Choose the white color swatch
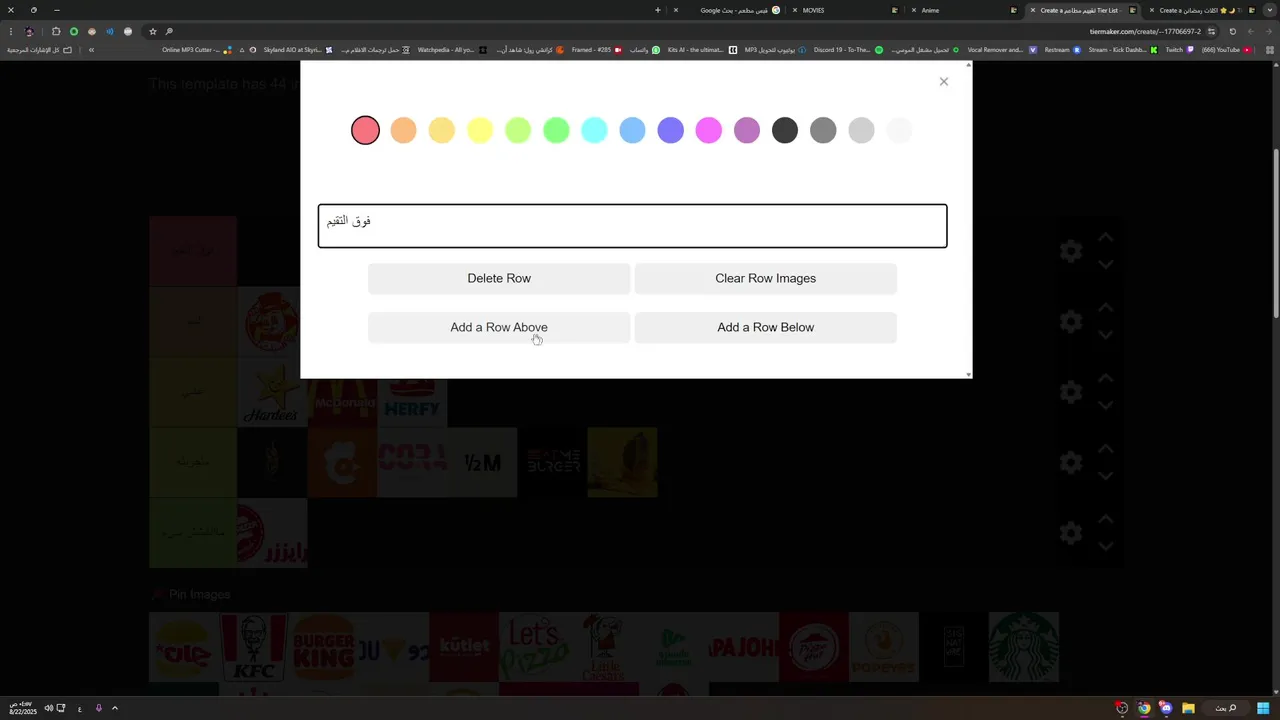The height and width of the screenshot is (720, 1280). coord(900,130)
